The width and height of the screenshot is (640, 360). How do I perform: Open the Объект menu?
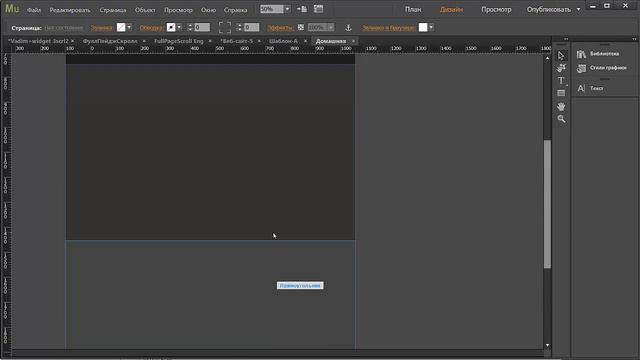[x=145, y=10]
